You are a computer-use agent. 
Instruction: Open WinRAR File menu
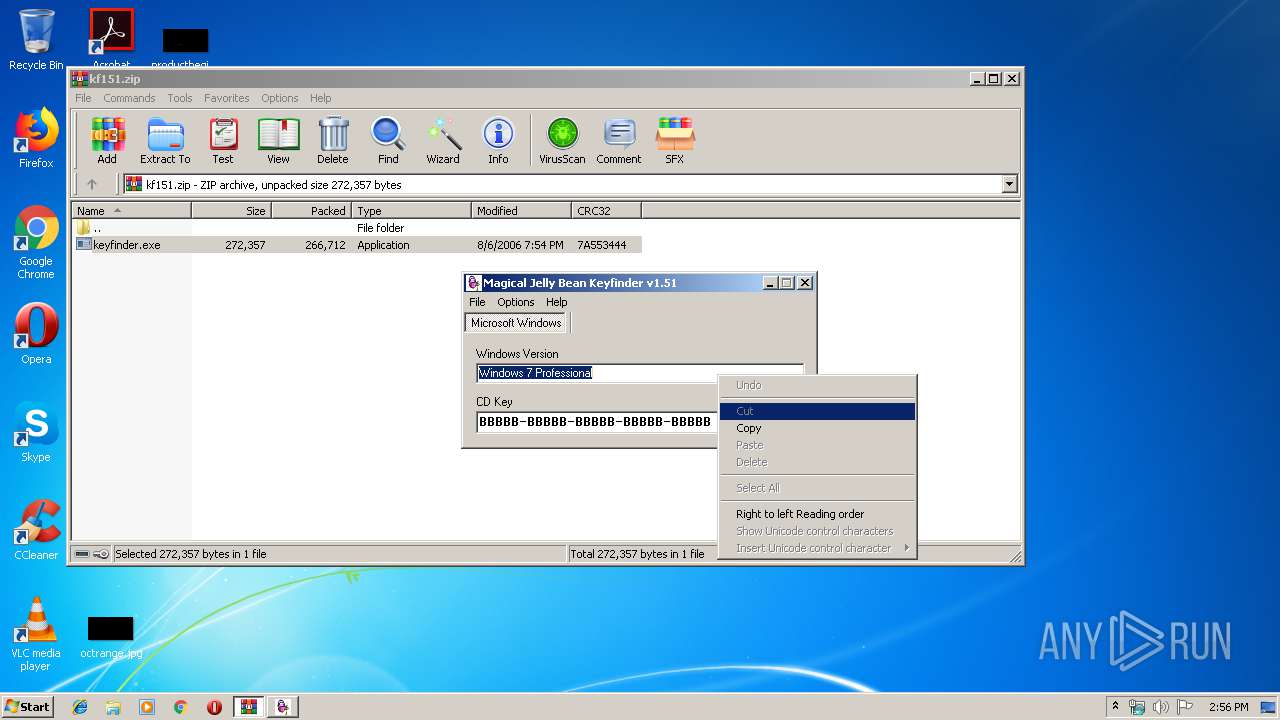(x=83, y=98)
